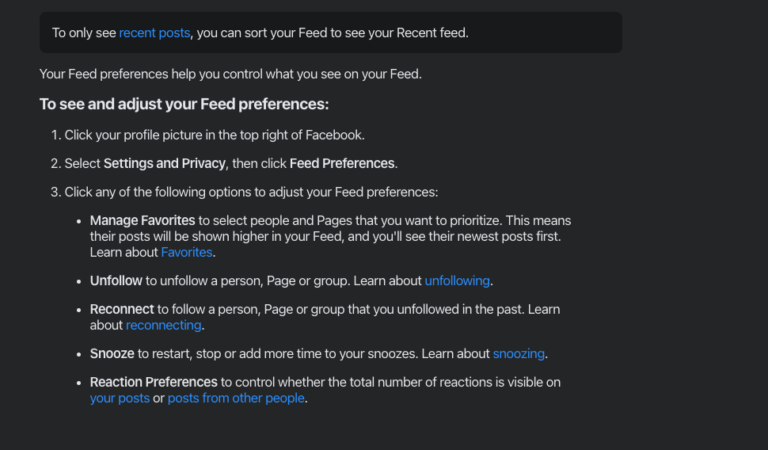The height and width of the screenshot is (450, 768).
Task: Click the "Your Feed preferences help you control" sentence
Action: coord(231,74)
